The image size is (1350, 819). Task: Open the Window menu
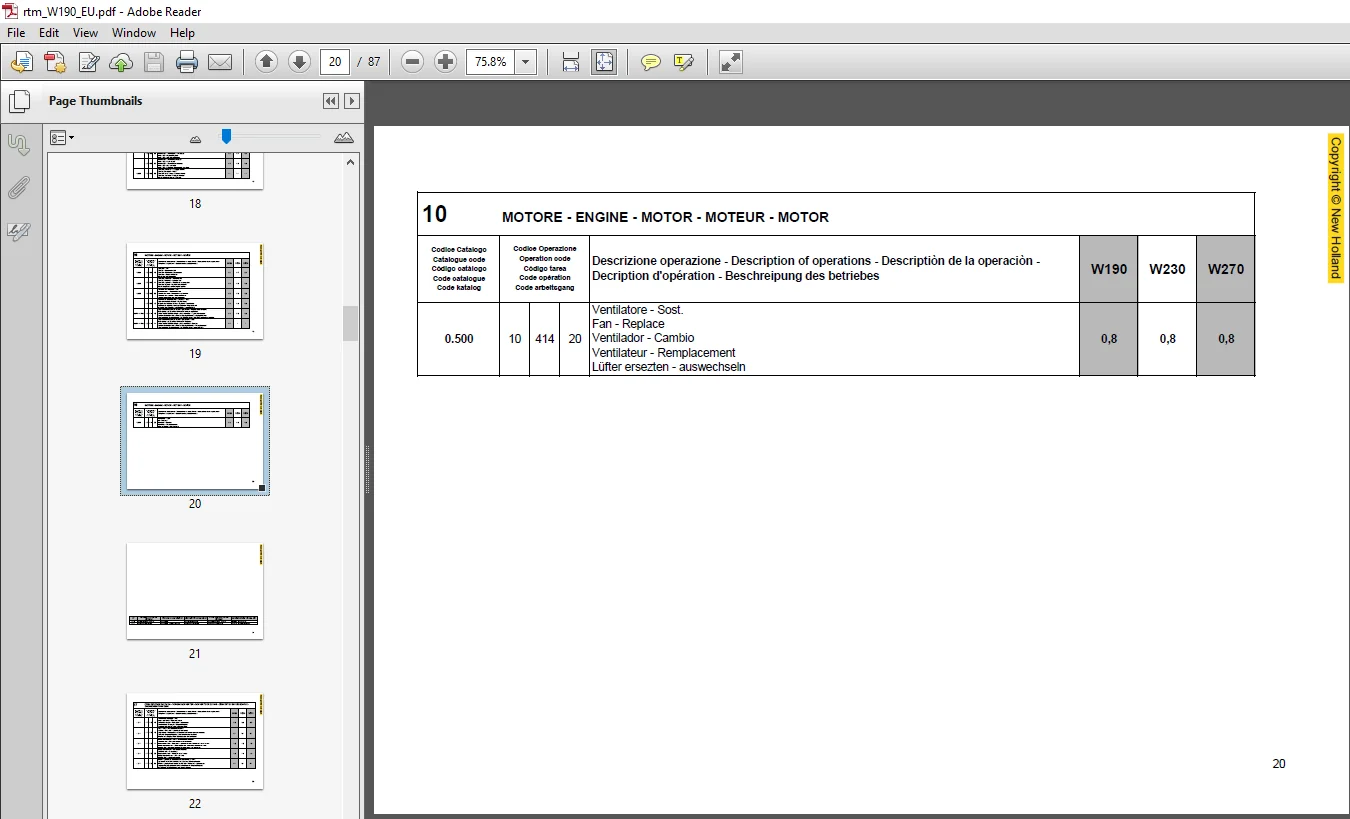(x=134, y=33)
